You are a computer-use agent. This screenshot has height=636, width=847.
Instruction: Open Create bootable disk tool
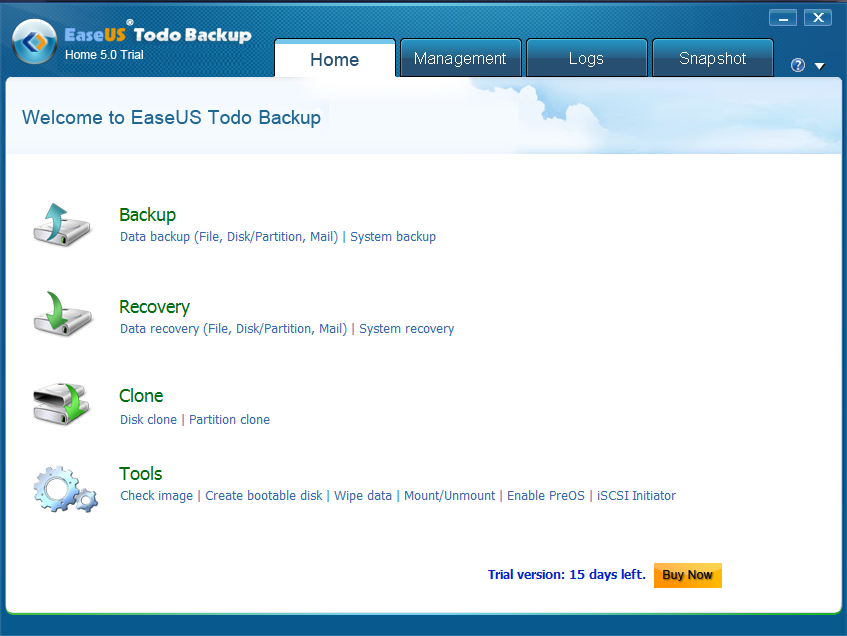coord(264,496)
